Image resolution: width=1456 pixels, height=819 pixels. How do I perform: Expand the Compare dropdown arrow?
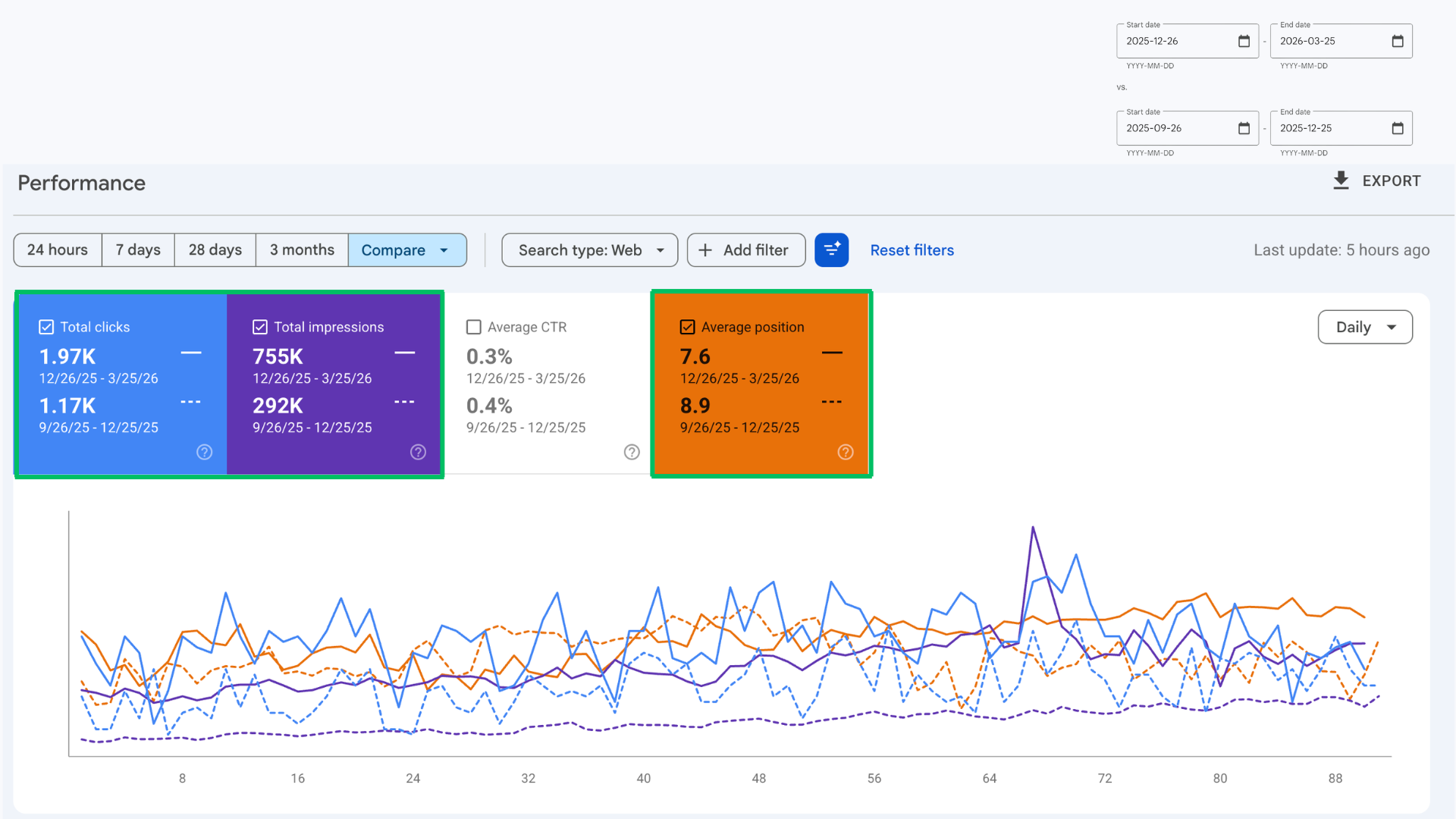click(x=444, y=250)
